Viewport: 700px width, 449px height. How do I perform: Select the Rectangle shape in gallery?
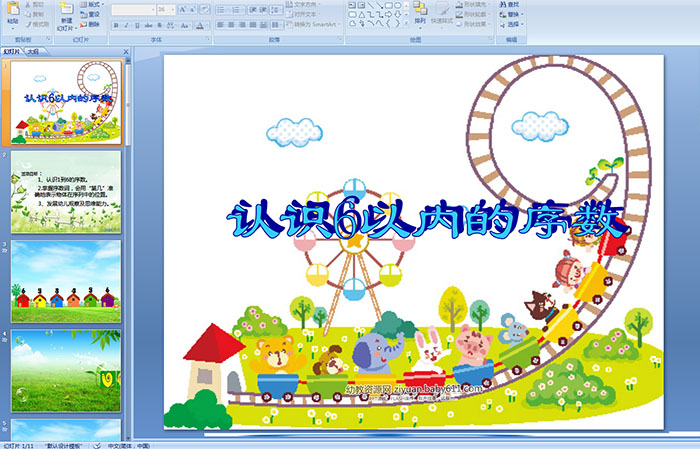point(389,5)
